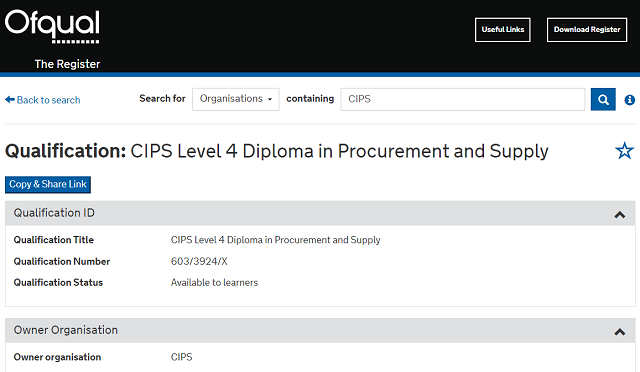
Task: Click the back arrow icon
Action: 10,100
